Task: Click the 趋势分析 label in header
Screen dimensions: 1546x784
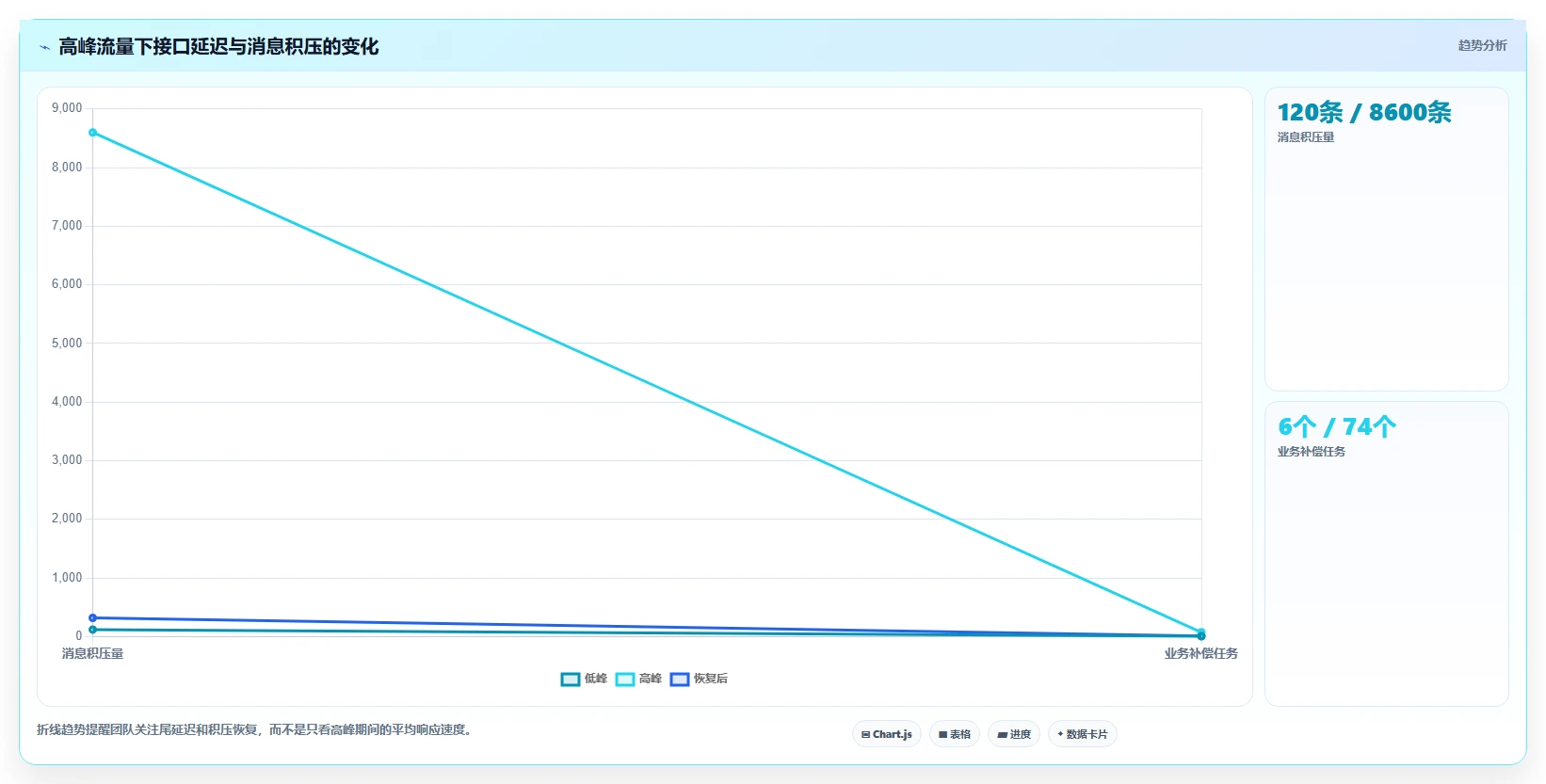Action: point(1482,45)
